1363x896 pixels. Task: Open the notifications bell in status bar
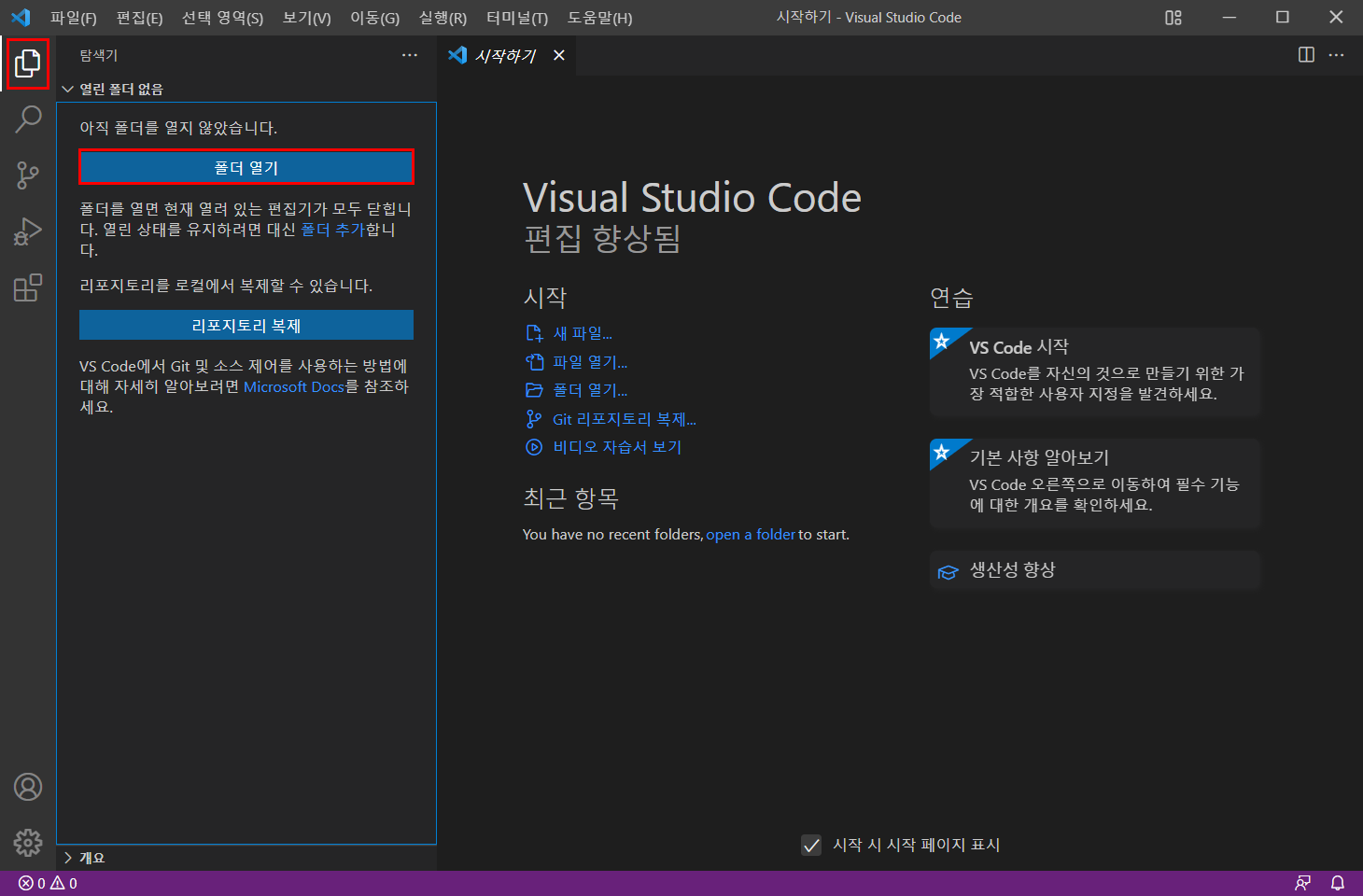pos(1338,883)
